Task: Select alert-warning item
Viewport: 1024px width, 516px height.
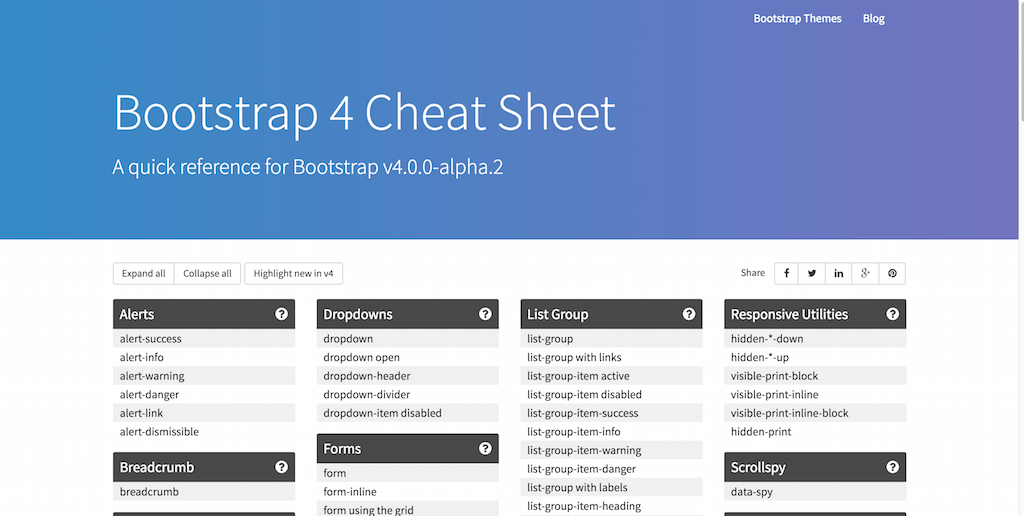Action: (x=204, y=376)
